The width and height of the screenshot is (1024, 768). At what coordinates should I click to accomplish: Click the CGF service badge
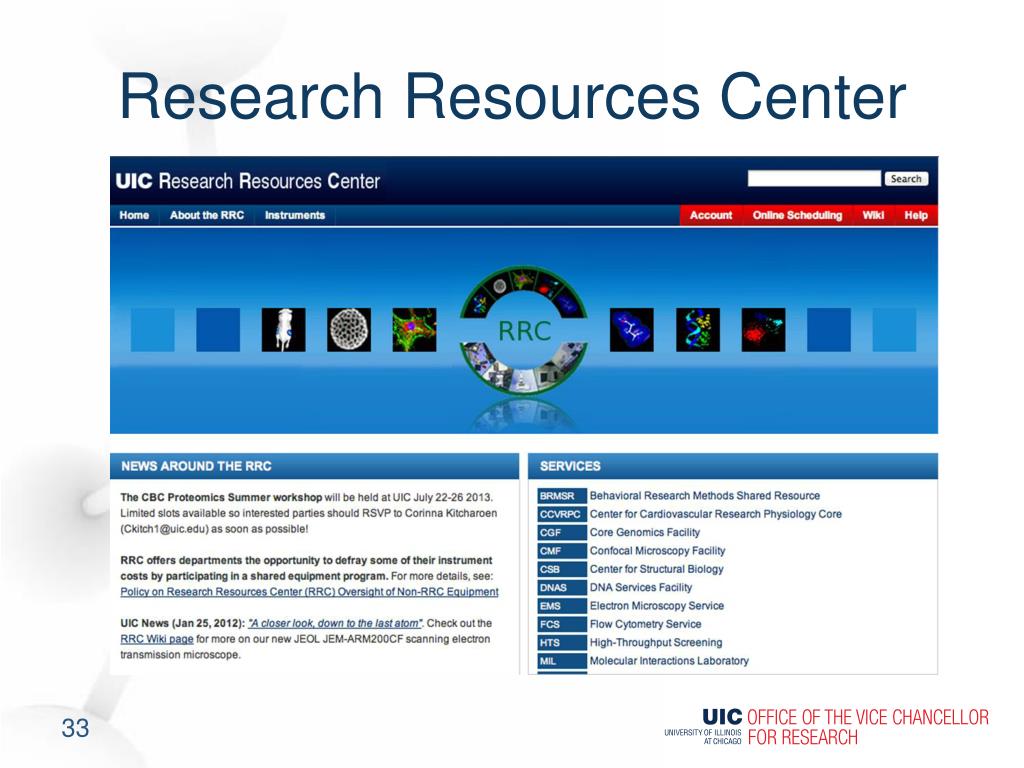(562, 533)
